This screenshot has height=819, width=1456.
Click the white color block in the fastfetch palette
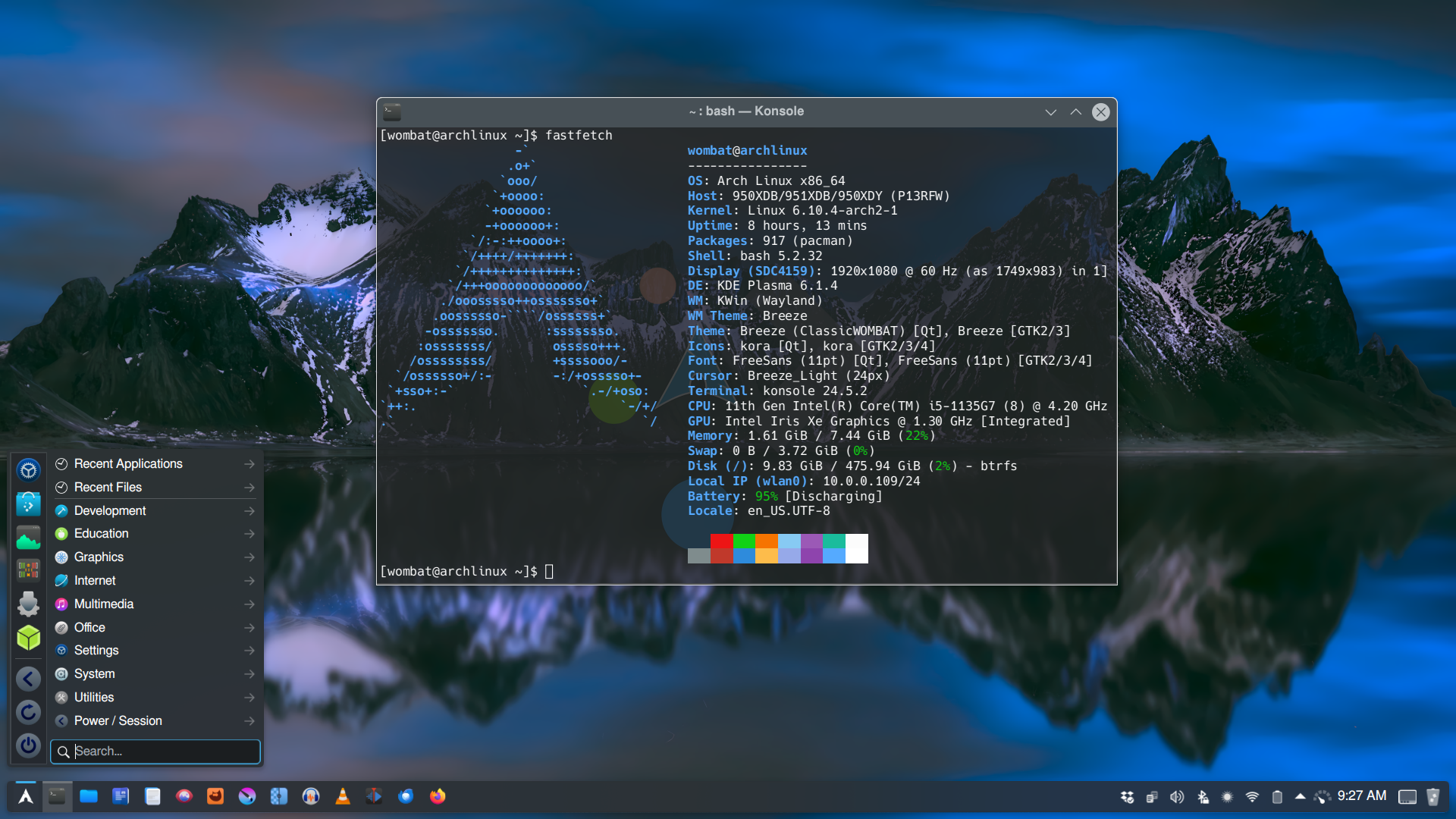[x=857, y=548]
